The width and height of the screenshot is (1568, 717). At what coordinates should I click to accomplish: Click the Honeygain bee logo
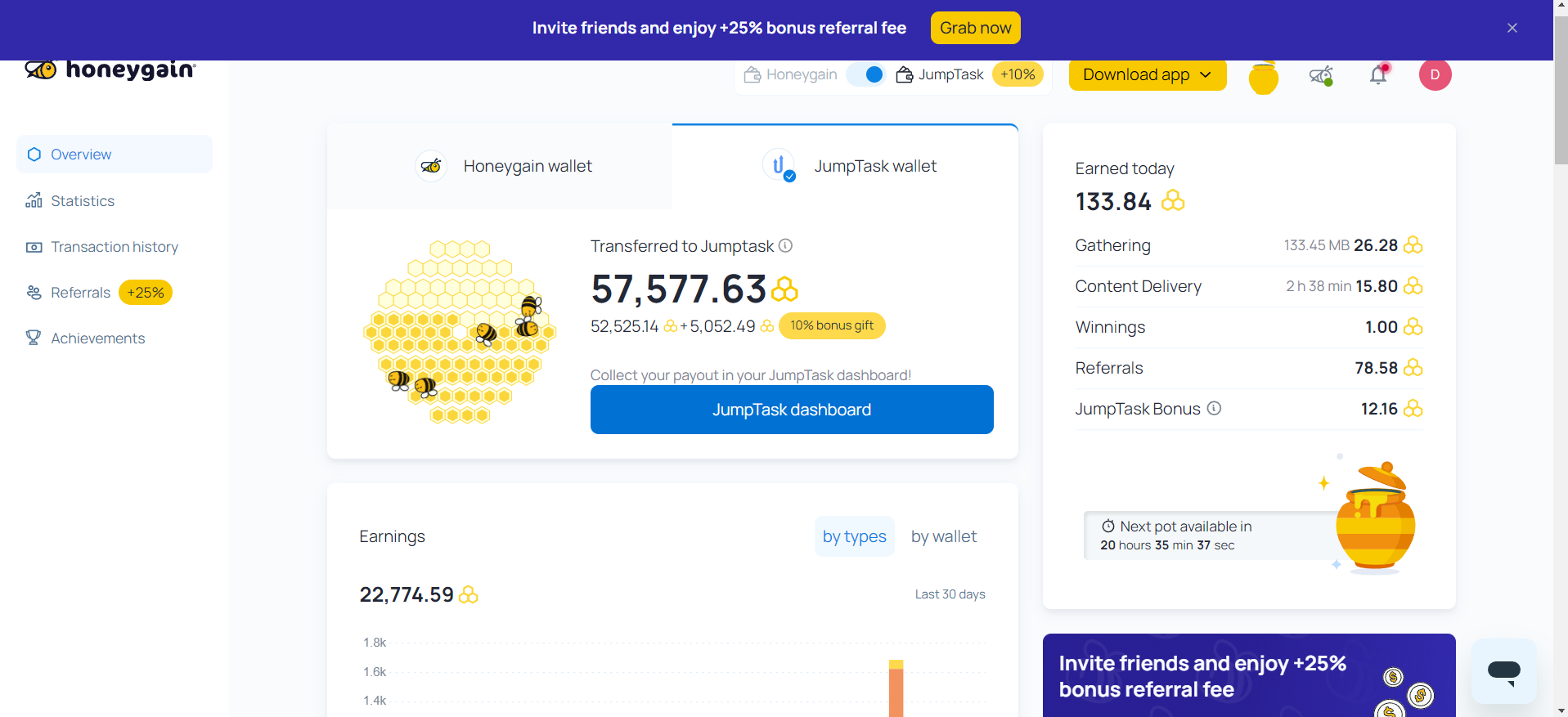(x=110, y=70)
